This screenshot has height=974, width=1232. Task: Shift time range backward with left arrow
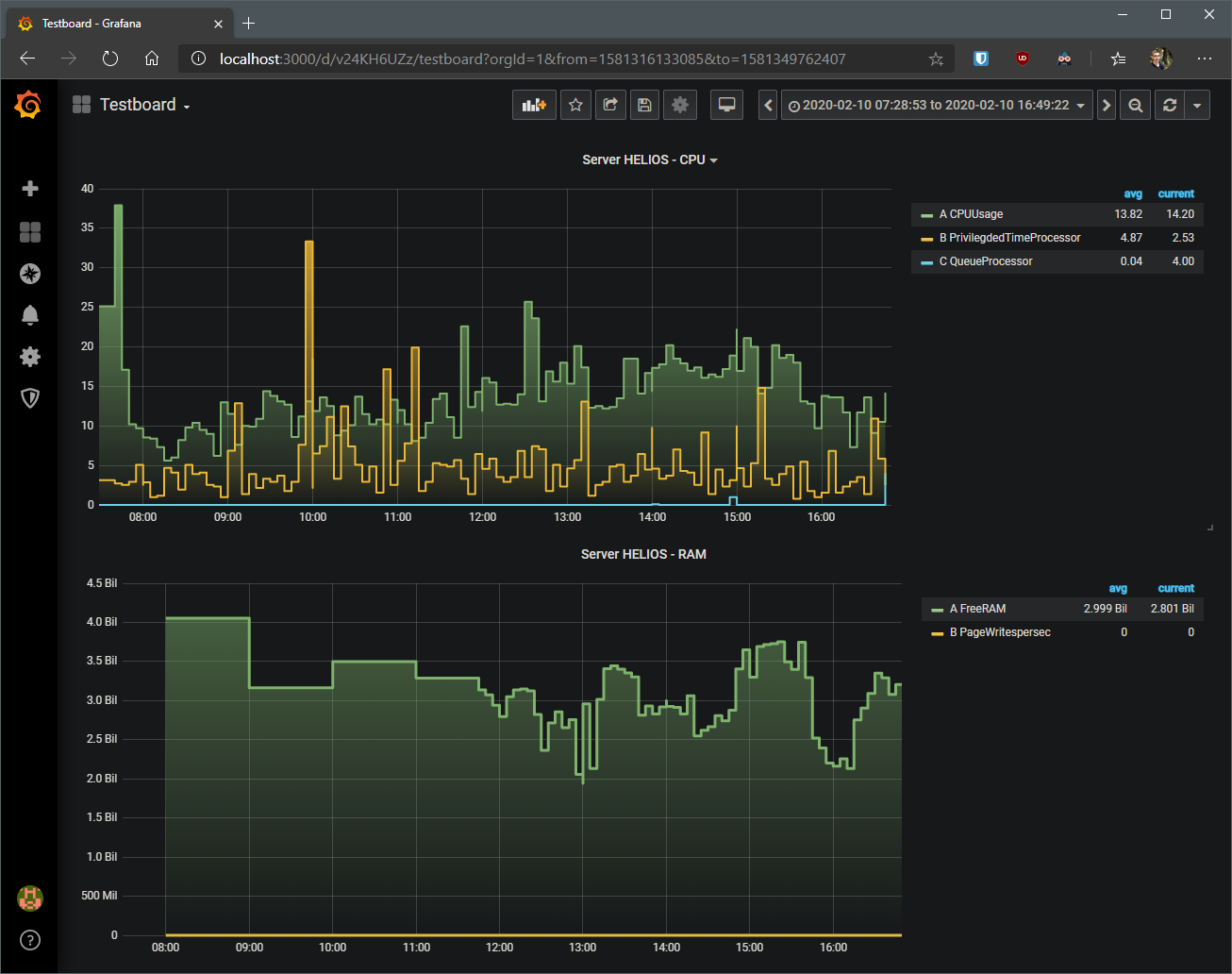point(768,105)
